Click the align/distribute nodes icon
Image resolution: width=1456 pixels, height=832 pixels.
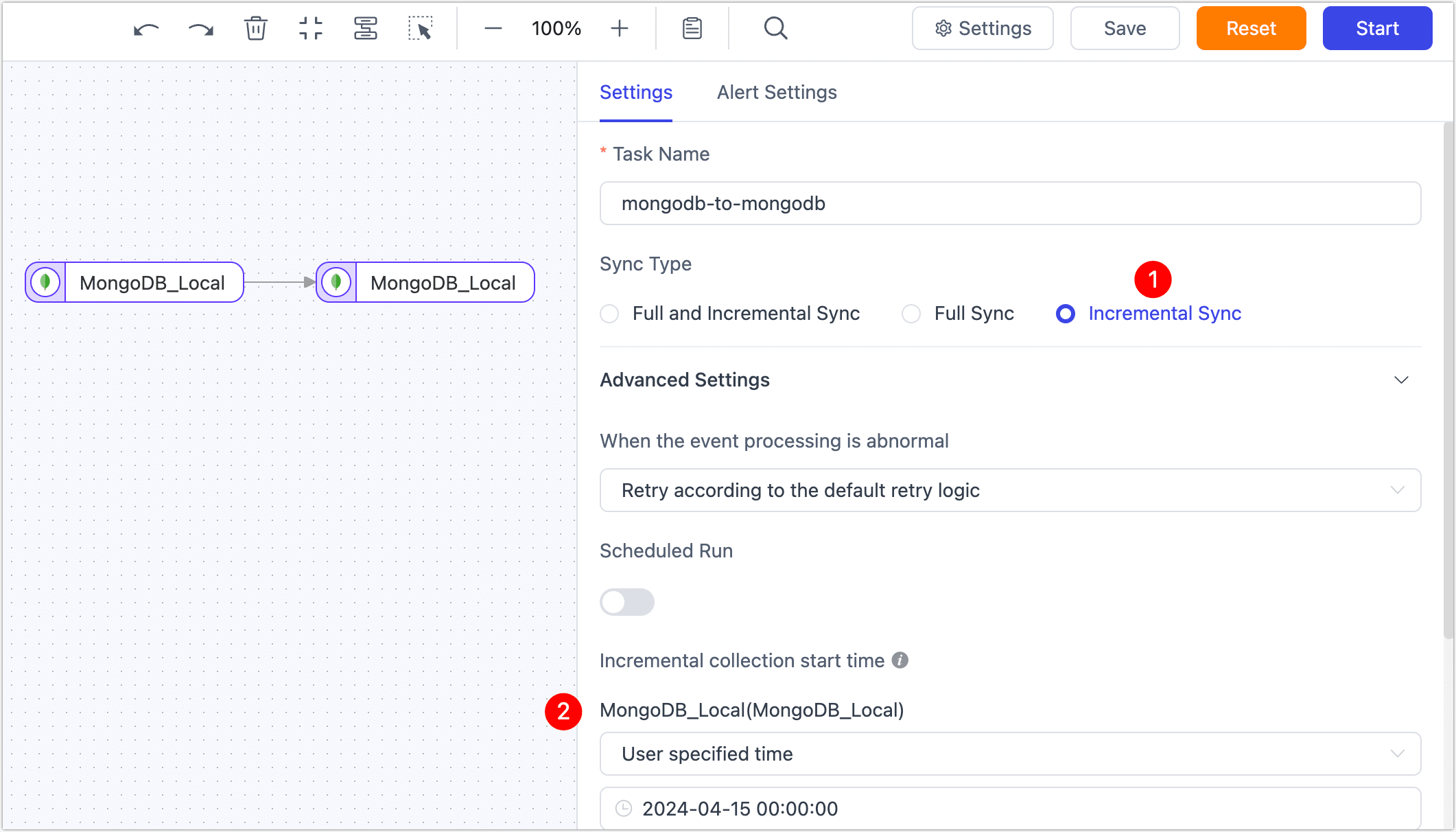point(365,28)
